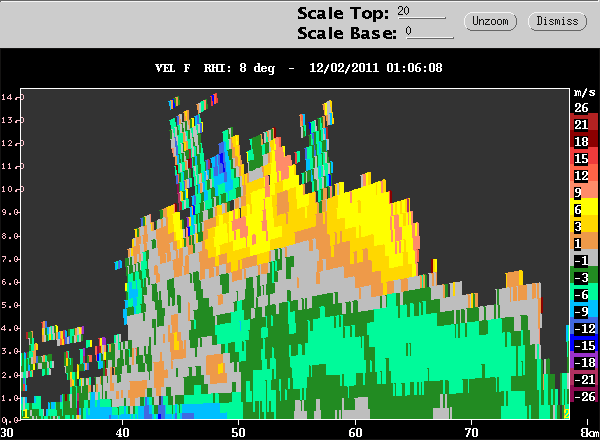
Task: Click the yellow 6 m/s swatch
Action: (580, 210)
